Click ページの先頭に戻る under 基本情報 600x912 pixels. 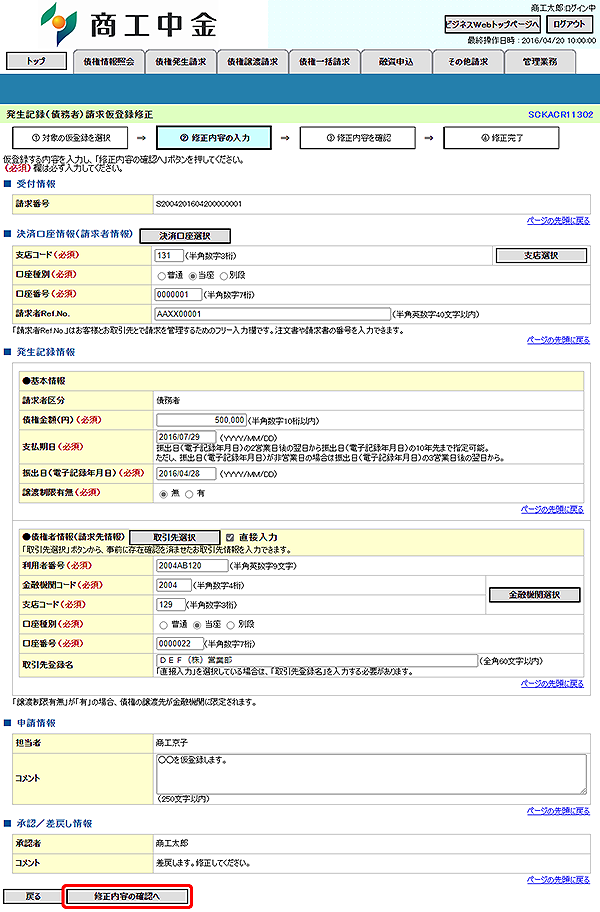(552, 509)
